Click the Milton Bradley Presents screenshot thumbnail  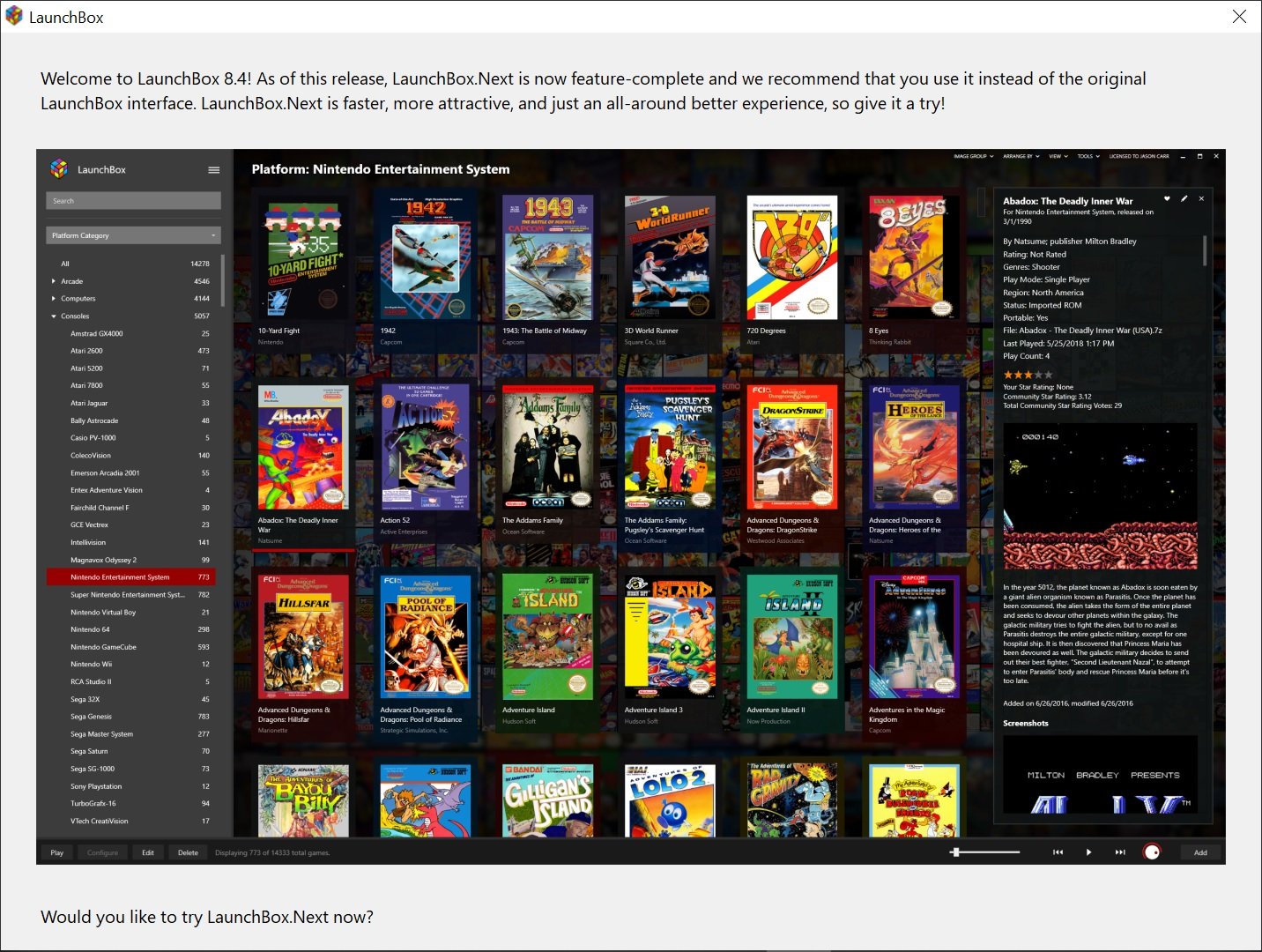pos(1101,774)
